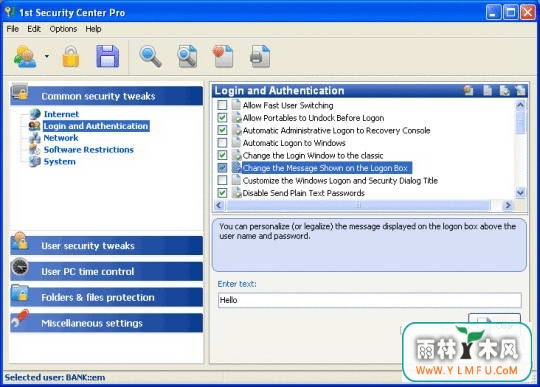
Task: Expand Miscellaneous settings section
Action: point(107,323)
